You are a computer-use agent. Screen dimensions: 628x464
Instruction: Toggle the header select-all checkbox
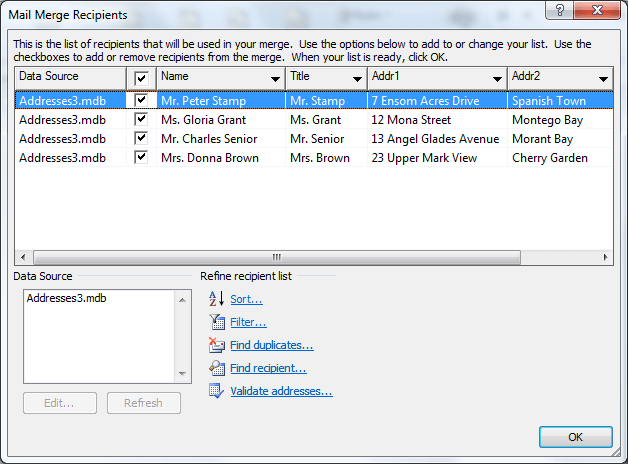point(141,78)
